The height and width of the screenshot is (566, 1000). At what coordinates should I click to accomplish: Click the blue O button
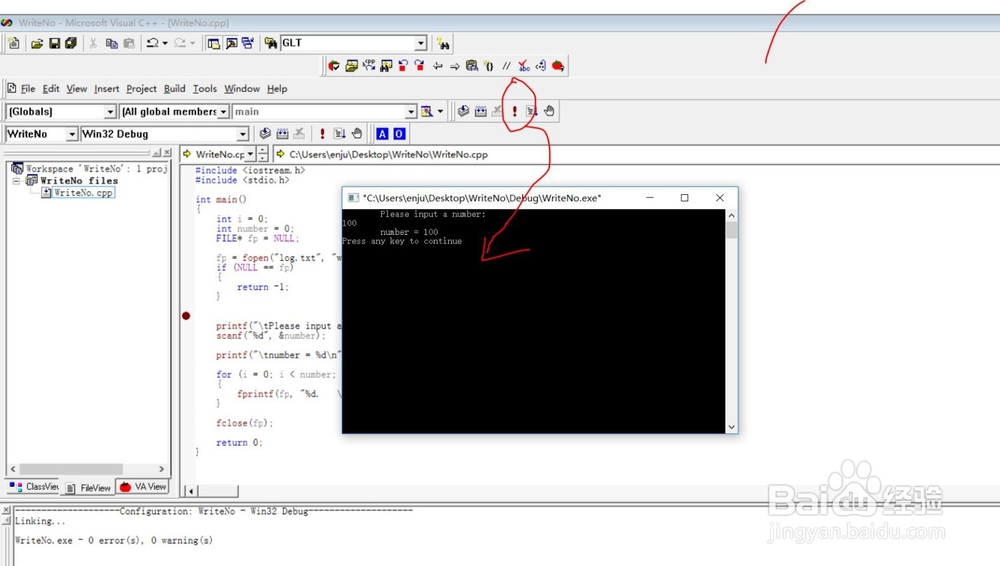399,133
